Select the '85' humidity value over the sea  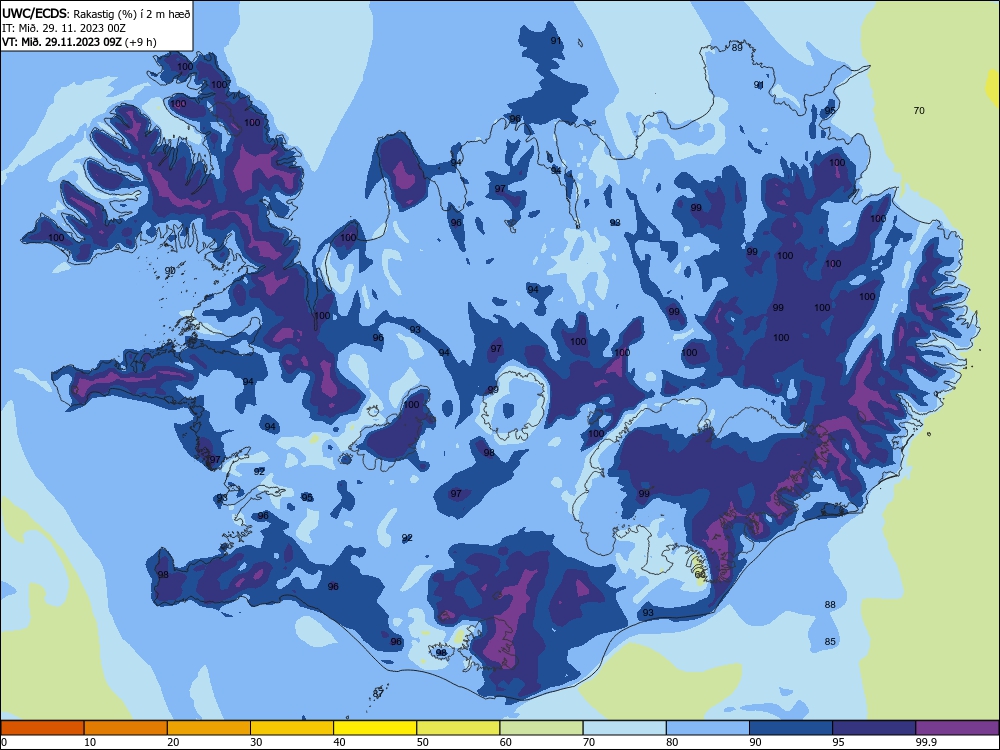point(830,642)
